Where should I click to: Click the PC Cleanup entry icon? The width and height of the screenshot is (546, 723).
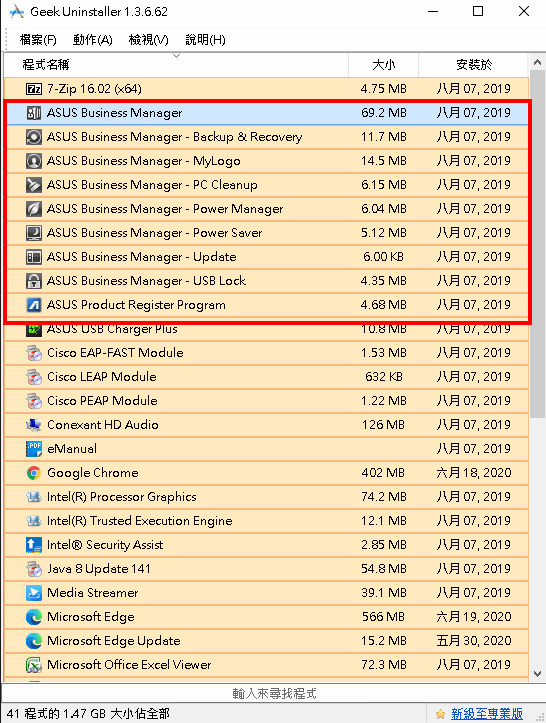pos(34,184)
